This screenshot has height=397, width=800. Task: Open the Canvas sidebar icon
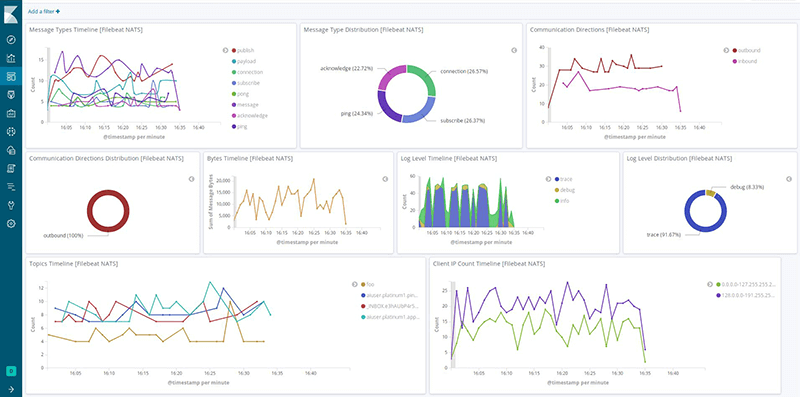click(x=11, y=113)
